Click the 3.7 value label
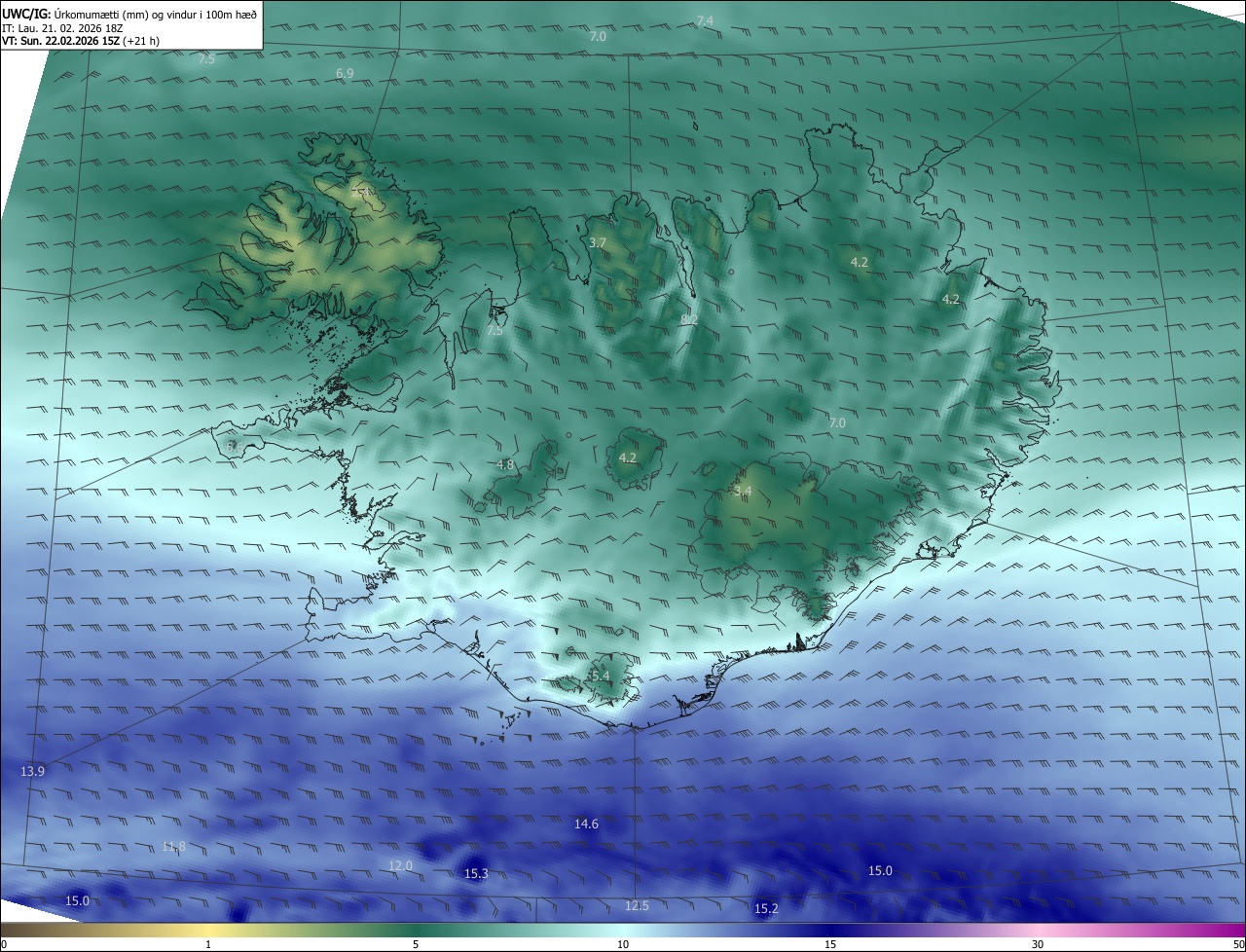Image resolution: width=1246 pixels, height=952 pixels. click(598, 242)
